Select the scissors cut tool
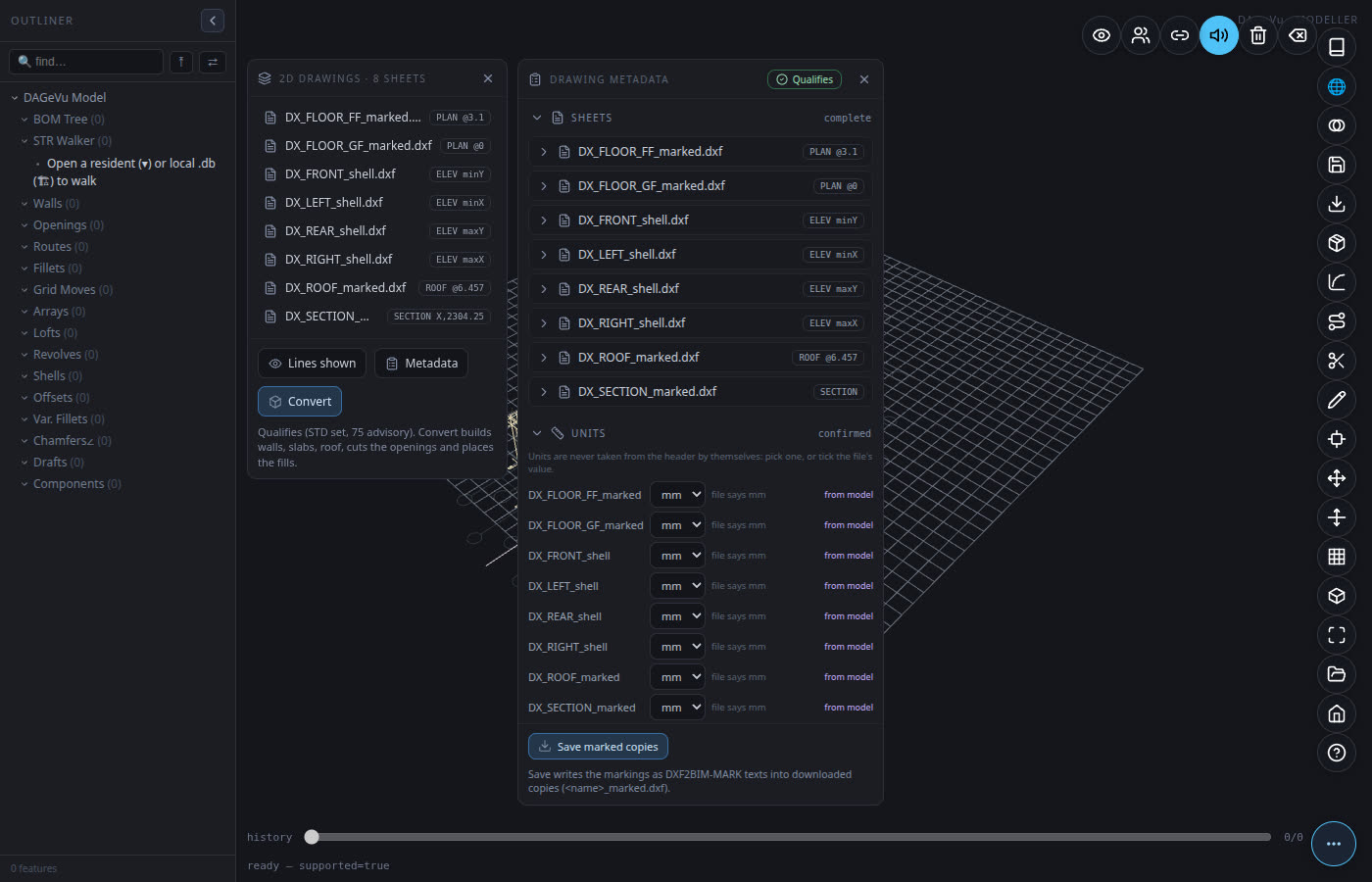Viewport: 1372px width, 882px height. click(x=1337, y=361)
